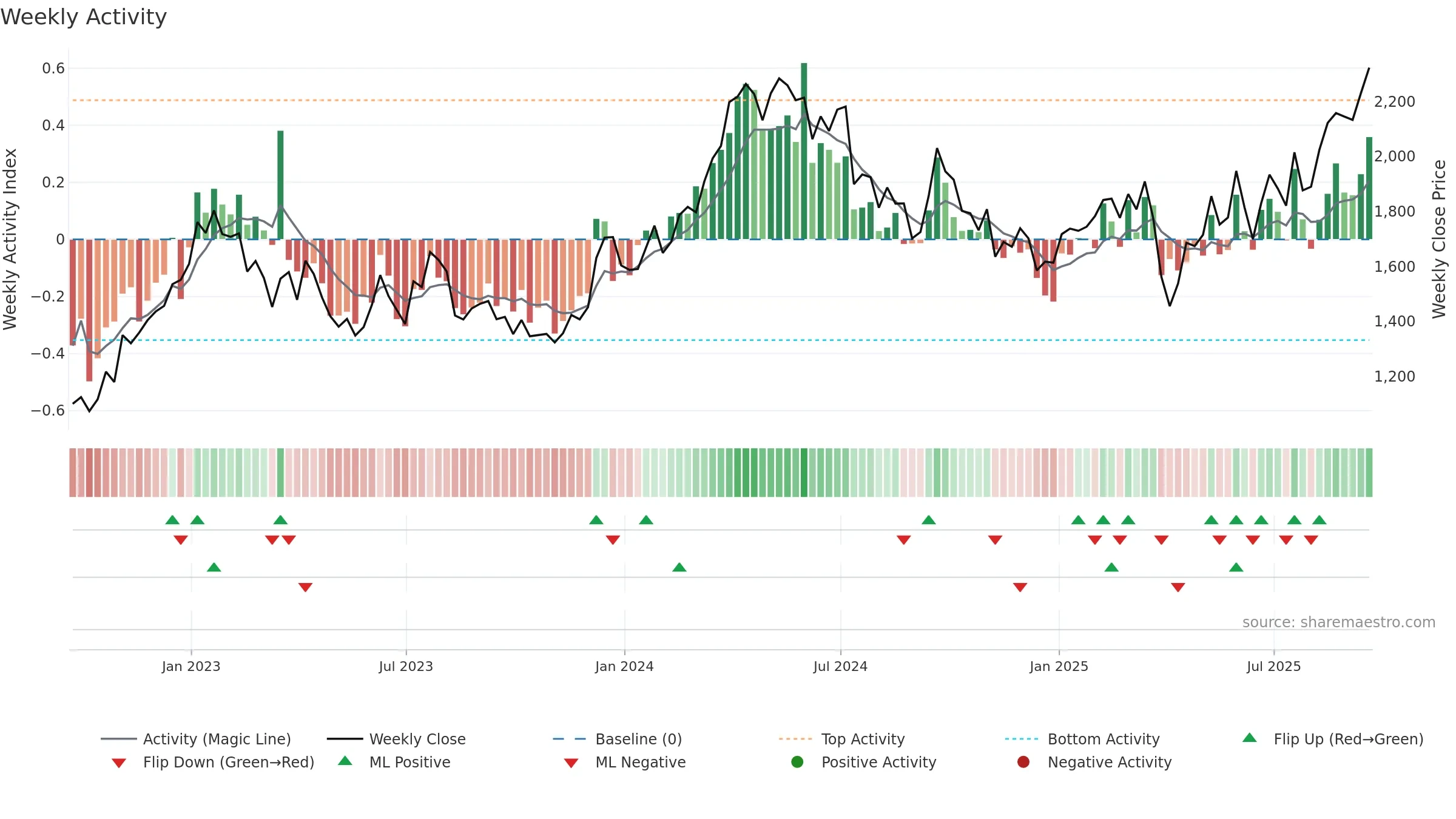
Task: Click the 0.6 activity index axis label
Action: click(53, 69)
